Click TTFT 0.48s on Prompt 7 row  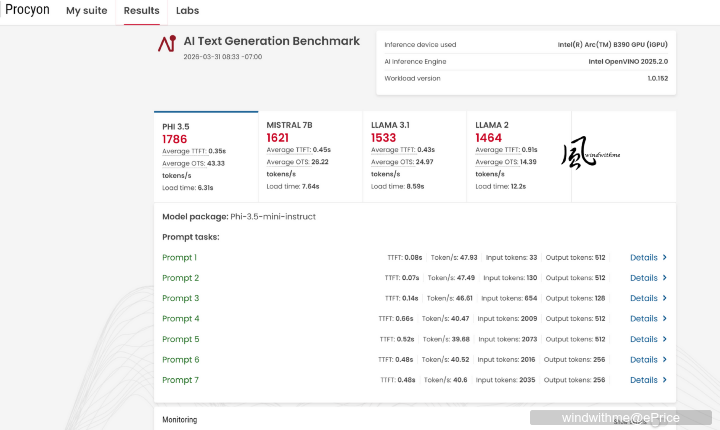398,380
